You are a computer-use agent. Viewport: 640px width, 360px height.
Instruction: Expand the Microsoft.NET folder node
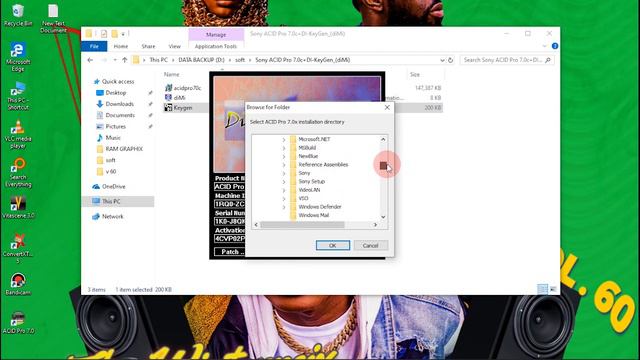284,140
